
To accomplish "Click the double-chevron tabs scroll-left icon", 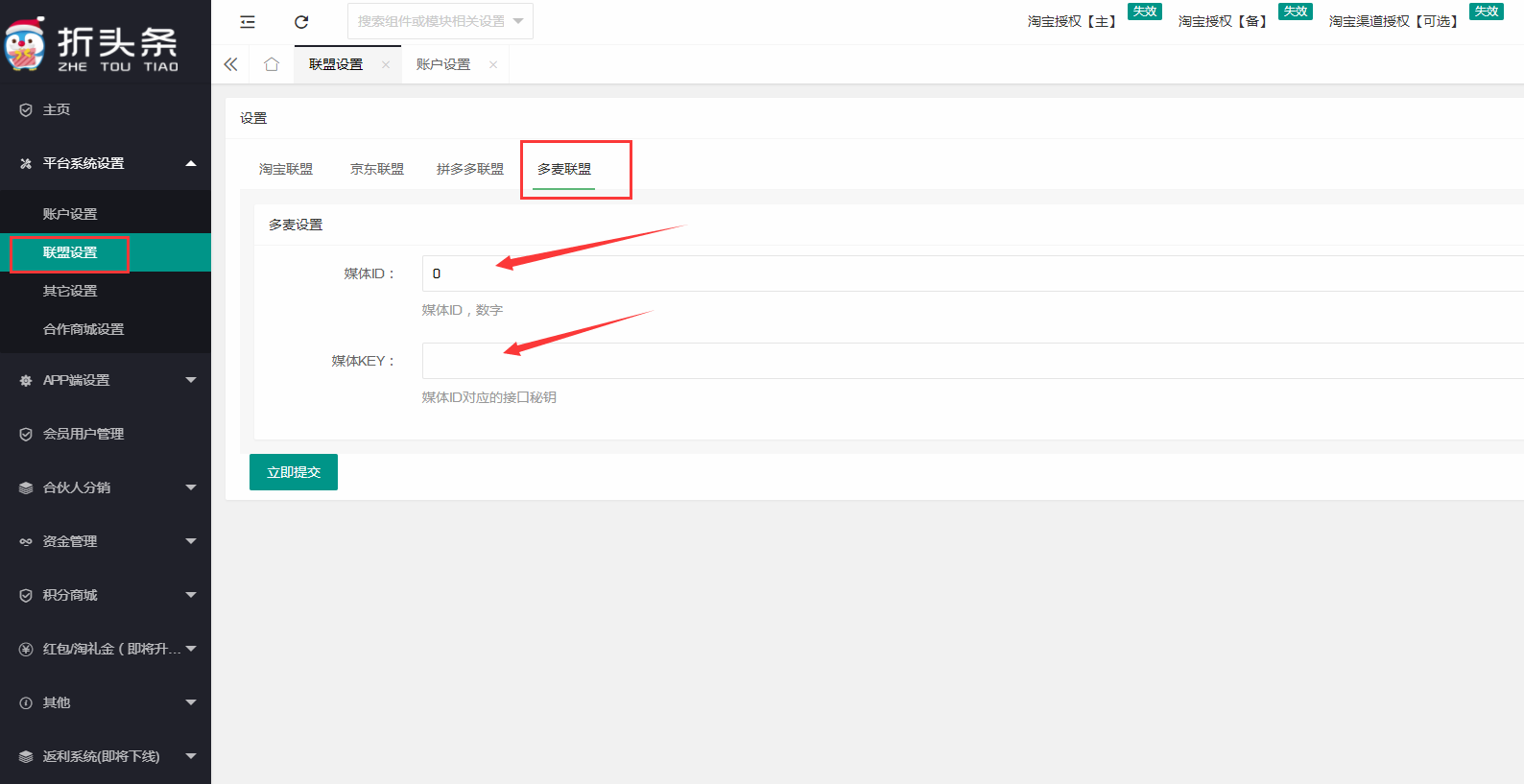I will point(230,64).
